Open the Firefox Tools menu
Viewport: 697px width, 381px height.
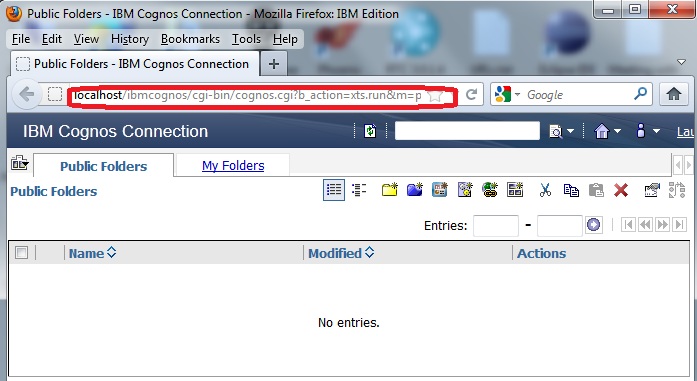(x=246, y=39)
